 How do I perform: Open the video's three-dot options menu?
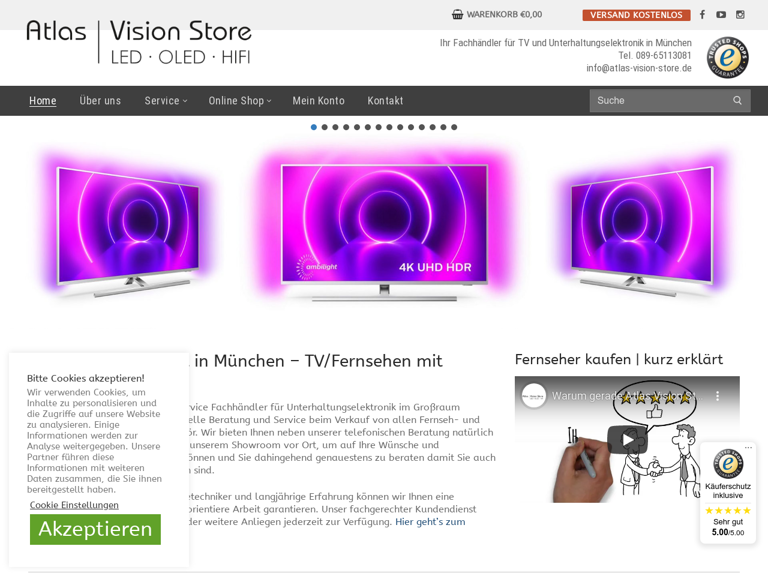(718, 396)
